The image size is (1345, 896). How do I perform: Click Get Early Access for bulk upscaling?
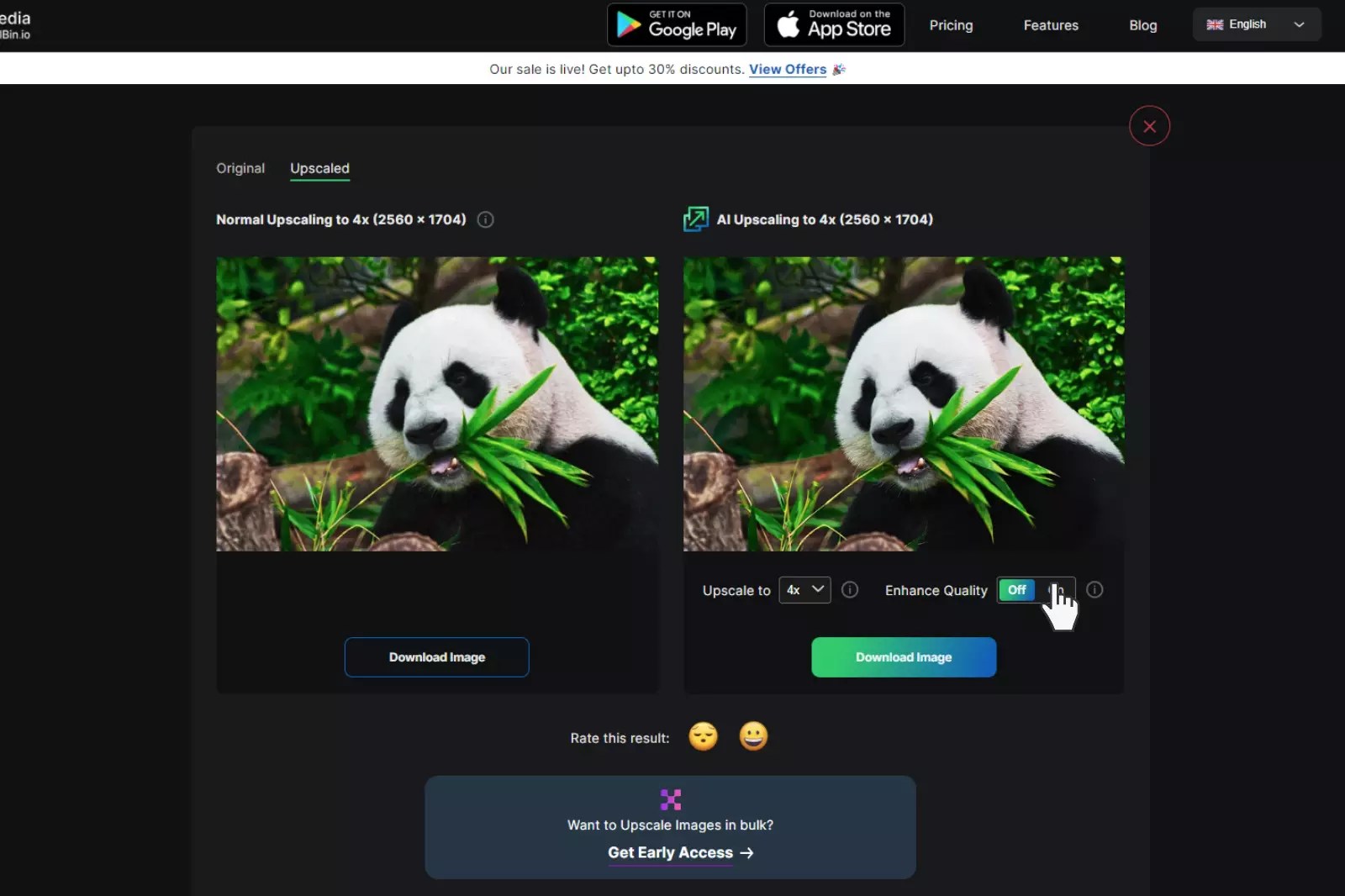tap(670, 852)
